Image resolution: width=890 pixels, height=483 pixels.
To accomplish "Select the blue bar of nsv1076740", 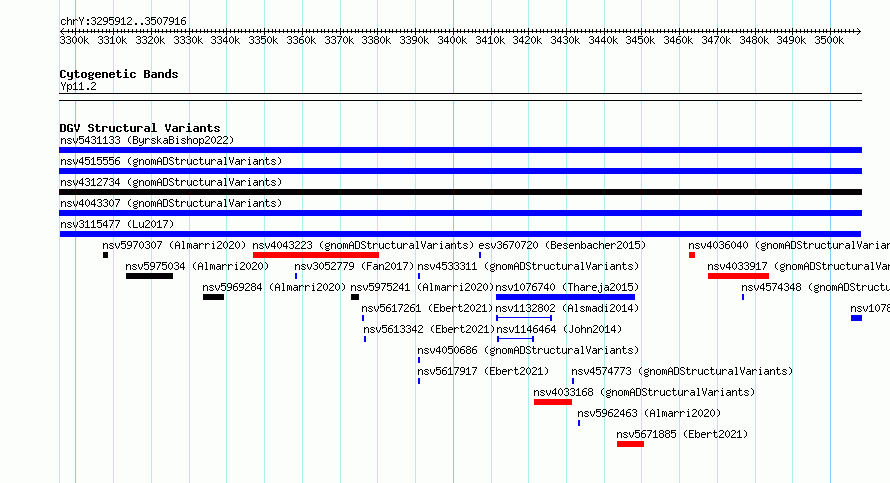I will click(x=565, y=297).
